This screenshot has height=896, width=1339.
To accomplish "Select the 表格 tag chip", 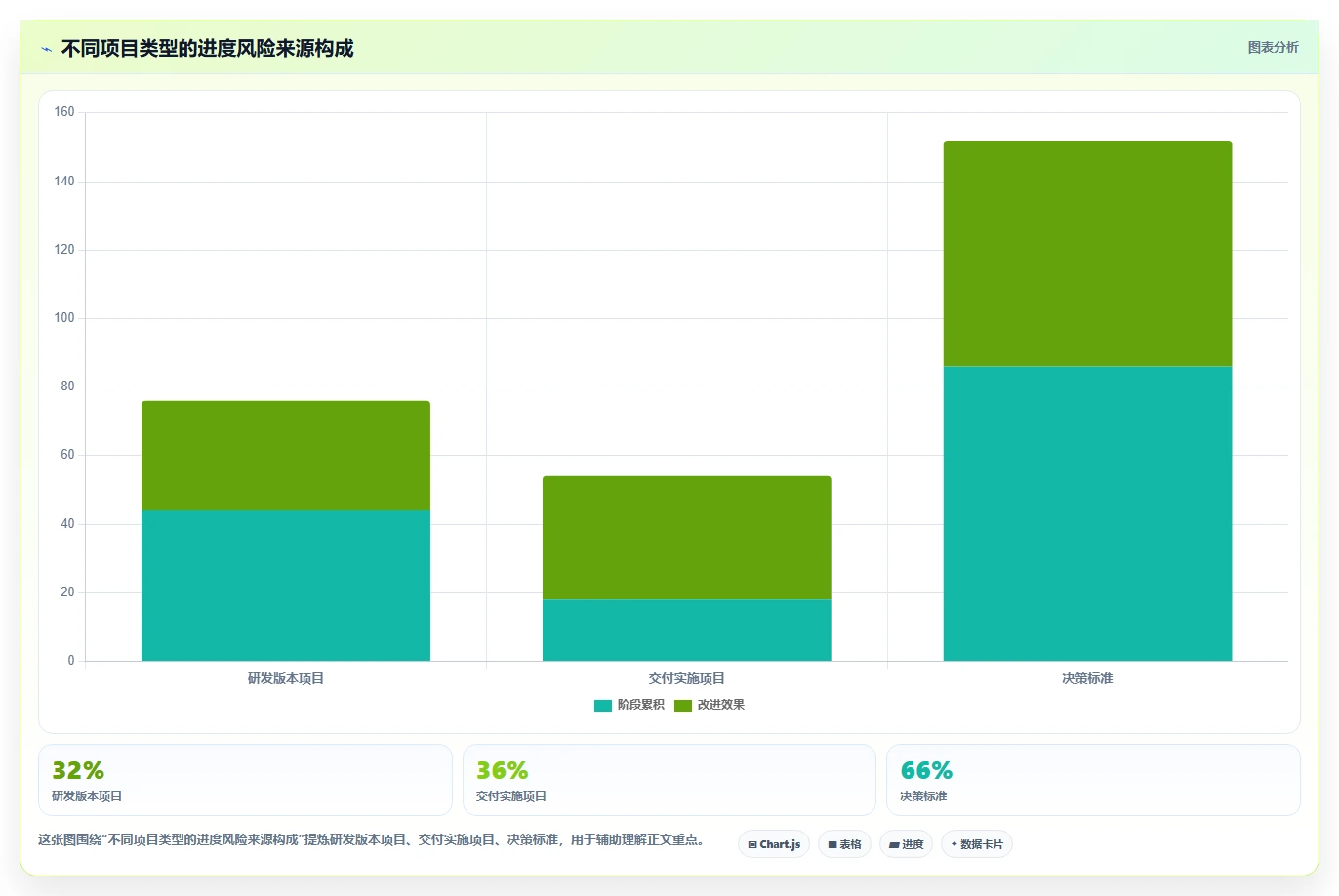I will (844, 844).
